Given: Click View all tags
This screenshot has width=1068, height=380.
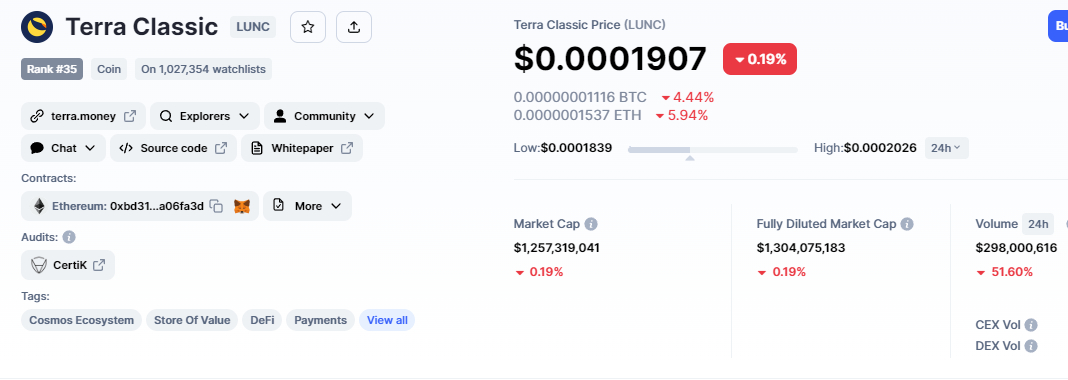Looking at the screenshot, I should [387, 320].
